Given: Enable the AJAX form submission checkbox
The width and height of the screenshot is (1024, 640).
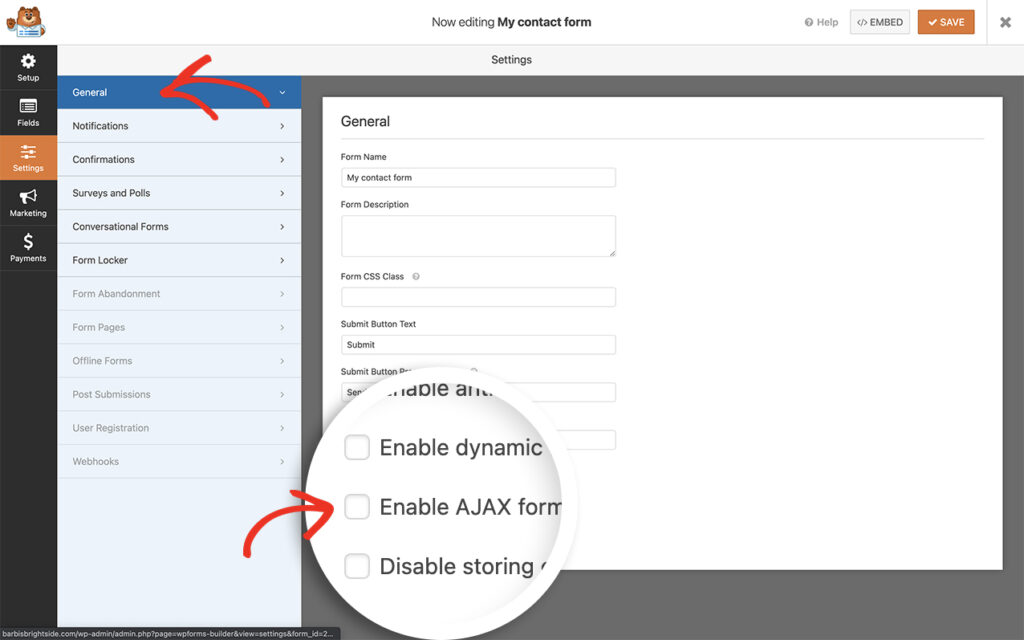Looking at the screenshot, I should coord(357,507).
